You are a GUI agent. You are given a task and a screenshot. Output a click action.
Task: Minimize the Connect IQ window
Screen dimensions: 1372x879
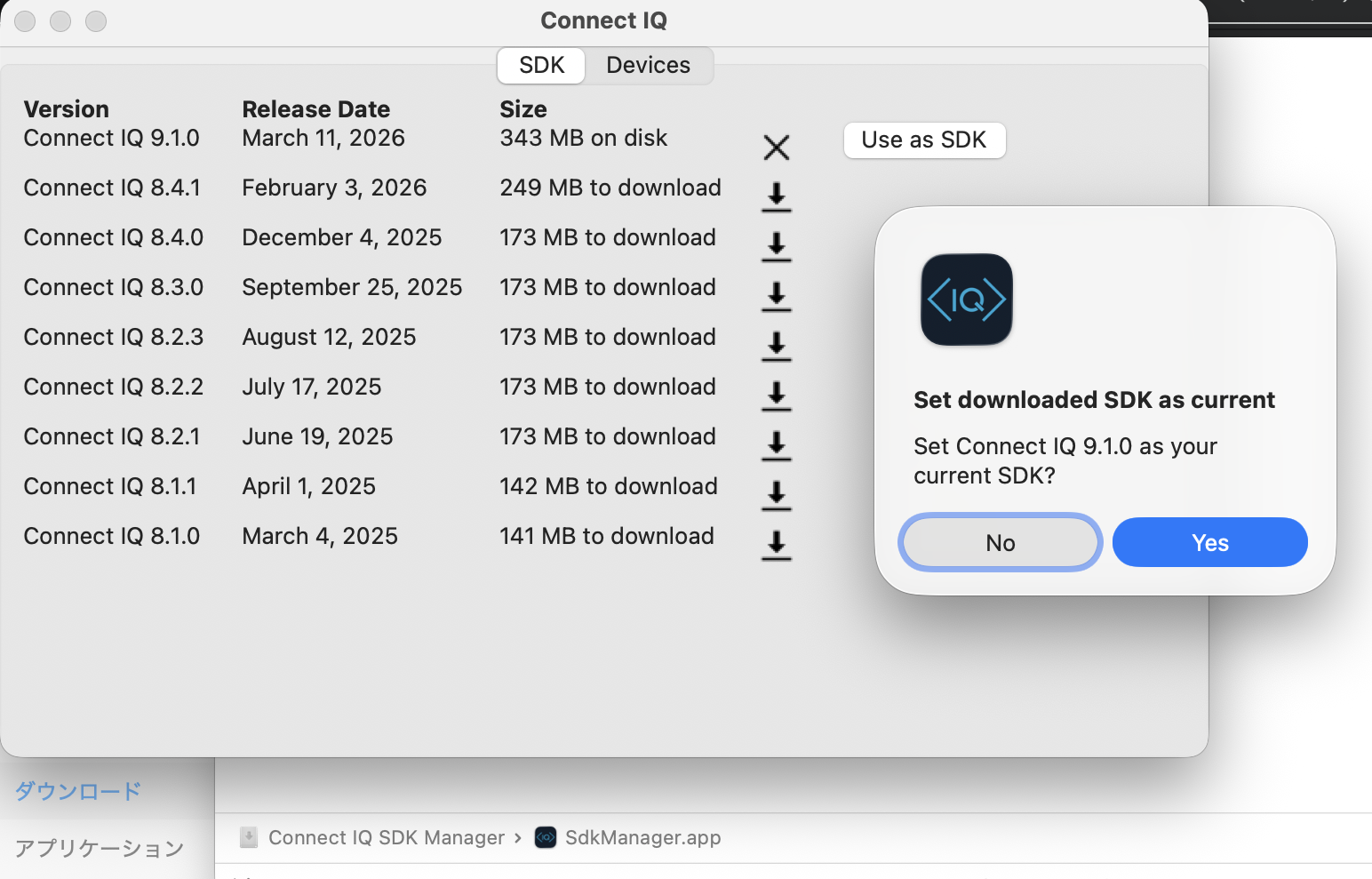click(60, 21)
